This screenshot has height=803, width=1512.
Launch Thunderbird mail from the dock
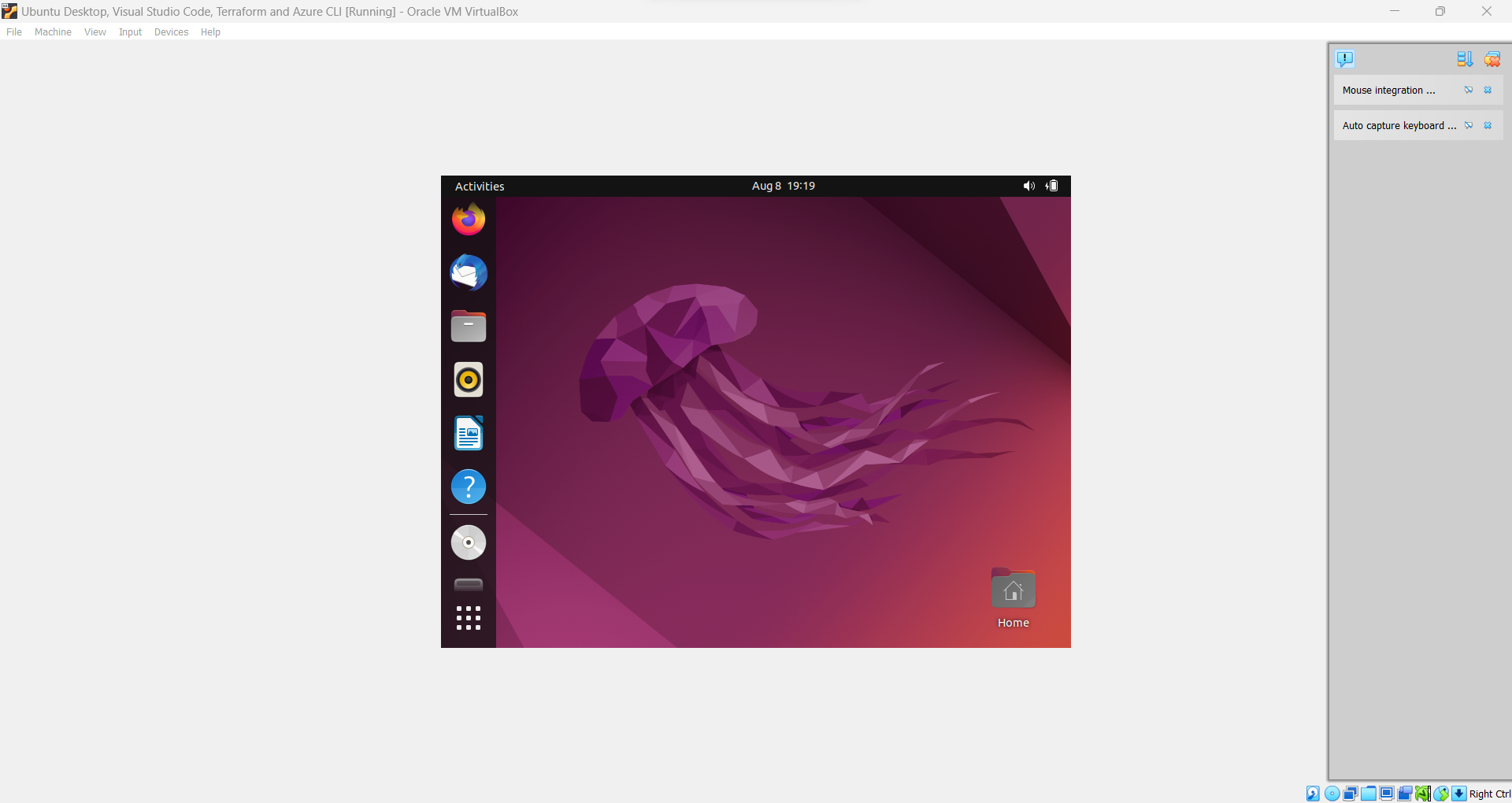[x=469, y=273]
